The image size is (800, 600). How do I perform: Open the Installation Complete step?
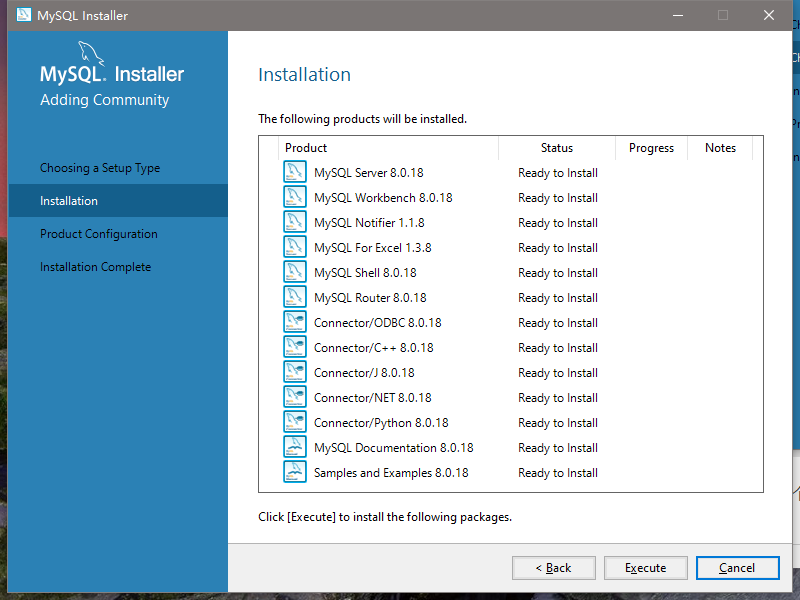tap(95, 267)
